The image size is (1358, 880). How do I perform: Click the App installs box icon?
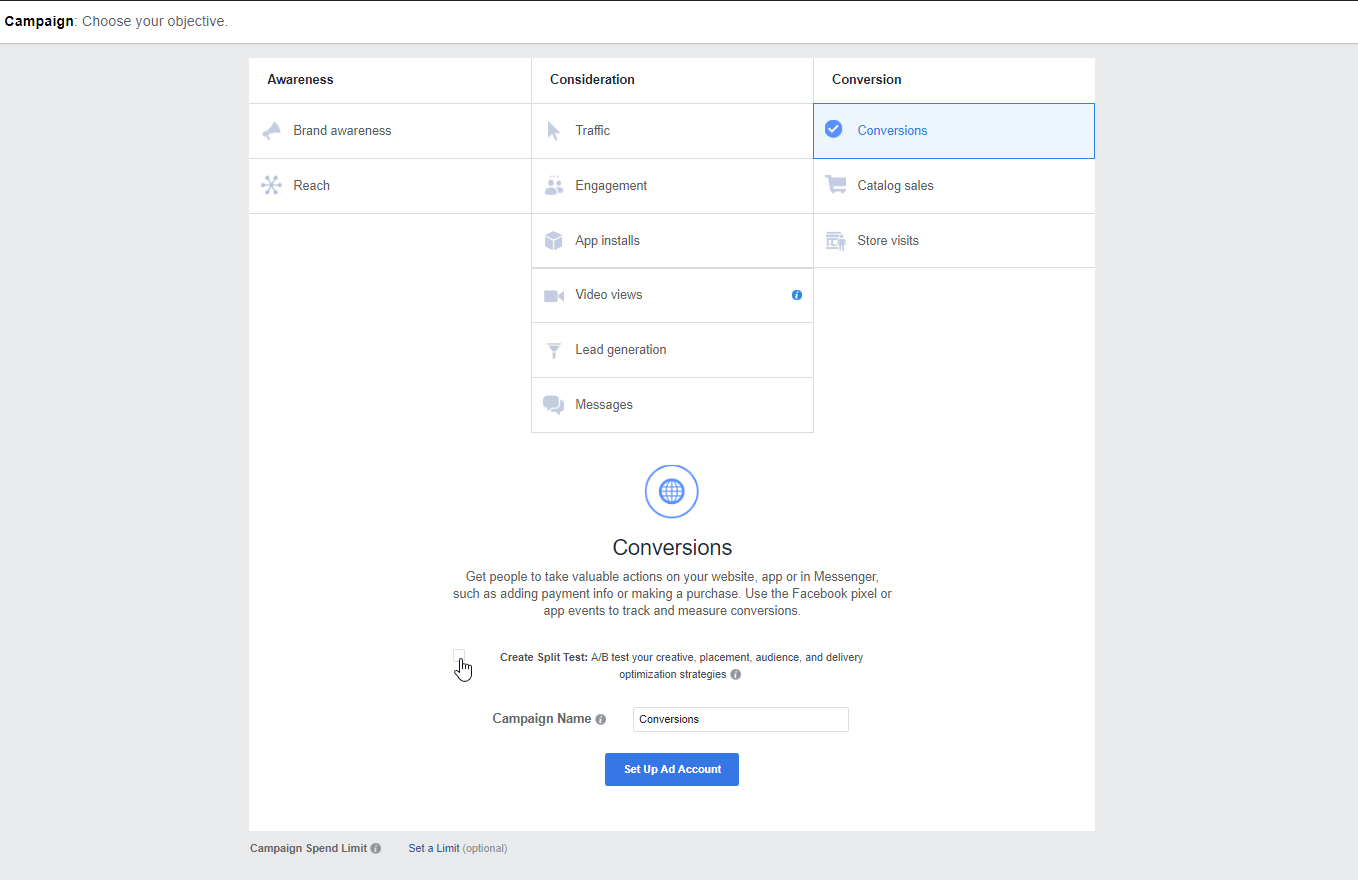(553, 241)
